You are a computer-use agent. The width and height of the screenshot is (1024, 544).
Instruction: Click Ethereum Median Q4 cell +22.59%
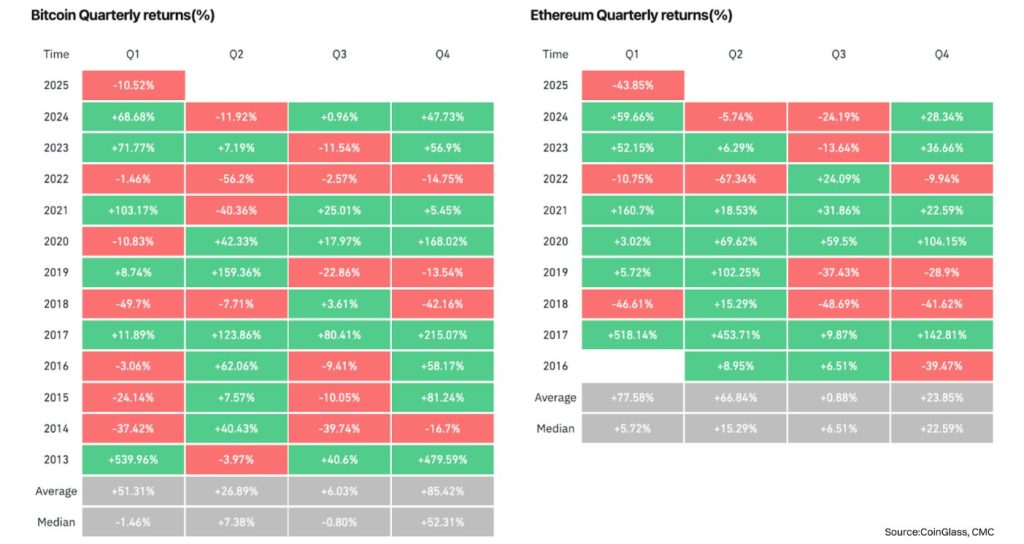pos(941,428)
